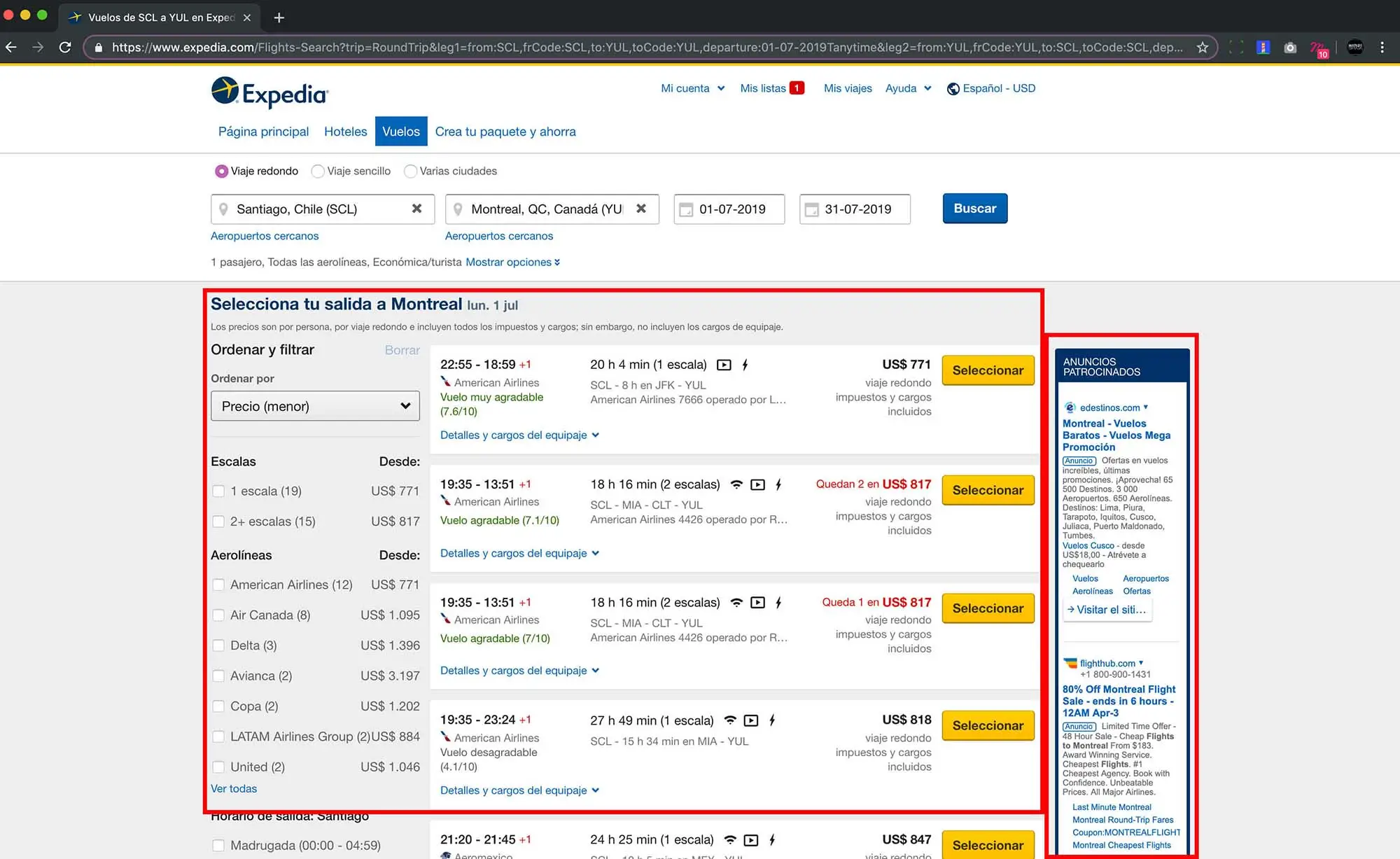The image size is (1400, 859).
Task: Clear Santiago origin field with X
Action: [x=416, y=209]
